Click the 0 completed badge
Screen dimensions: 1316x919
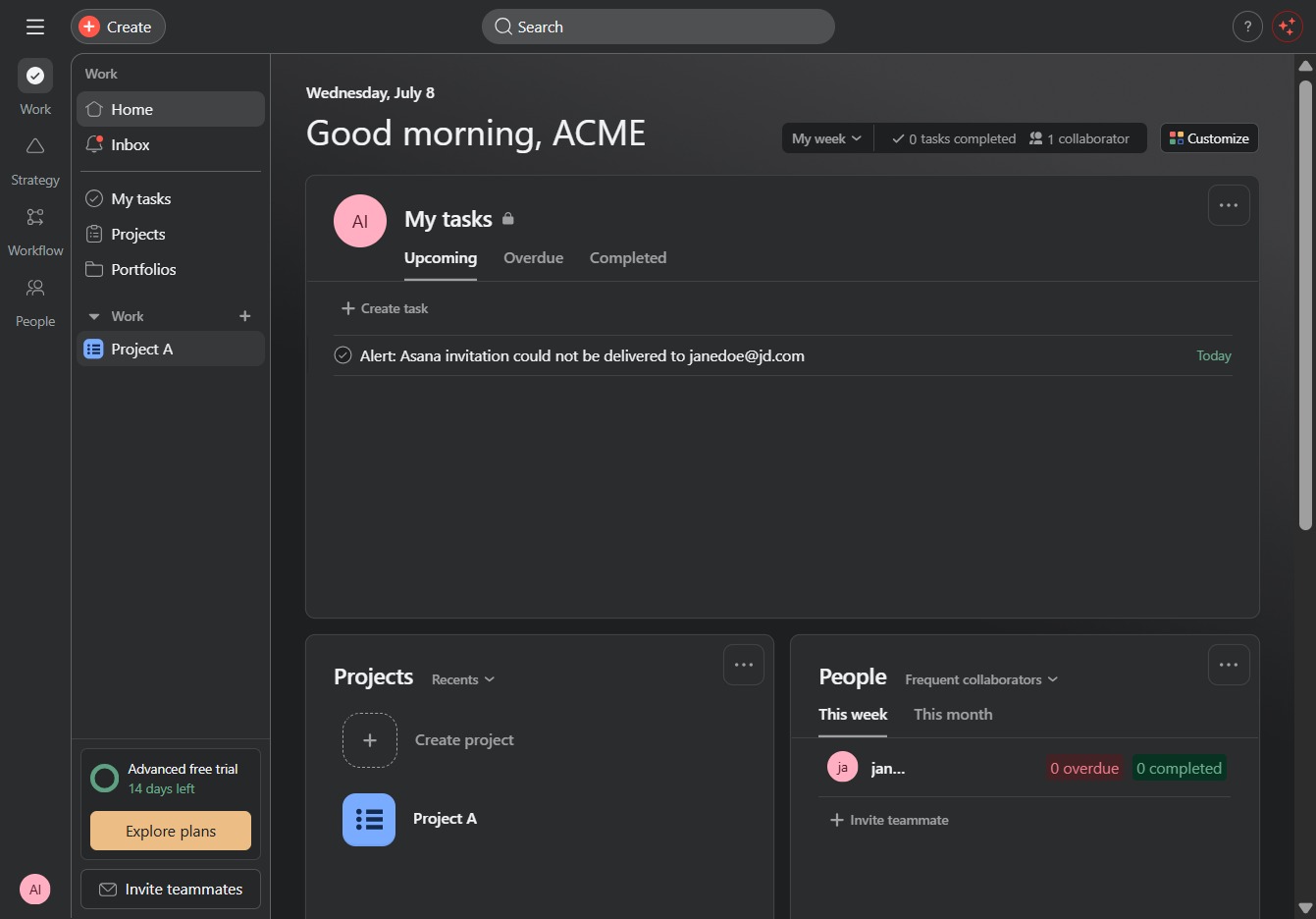(x=1179, y=769)
